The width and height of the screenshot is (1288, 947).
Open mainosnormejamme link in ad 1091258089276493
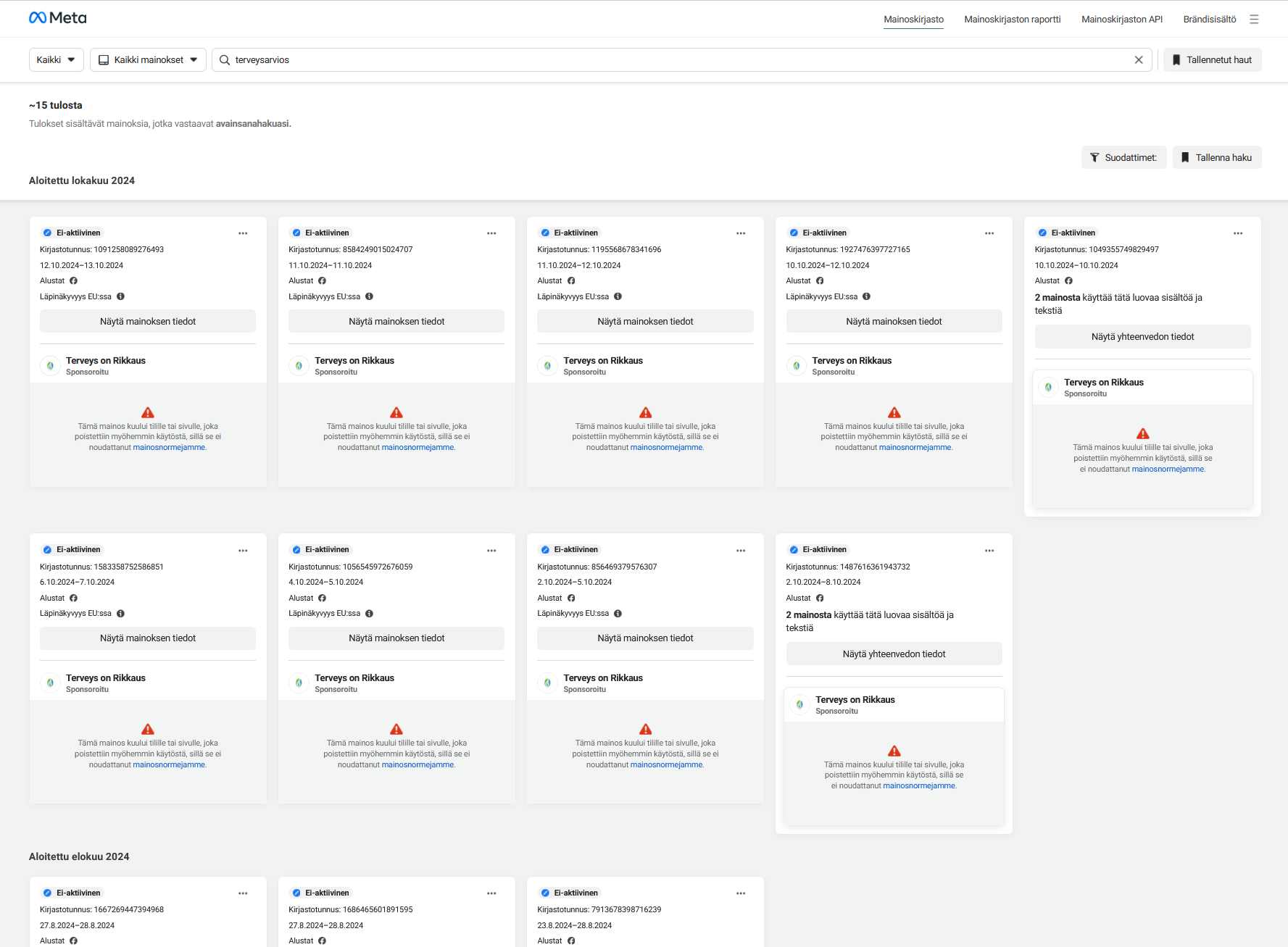tap(169, 448)
